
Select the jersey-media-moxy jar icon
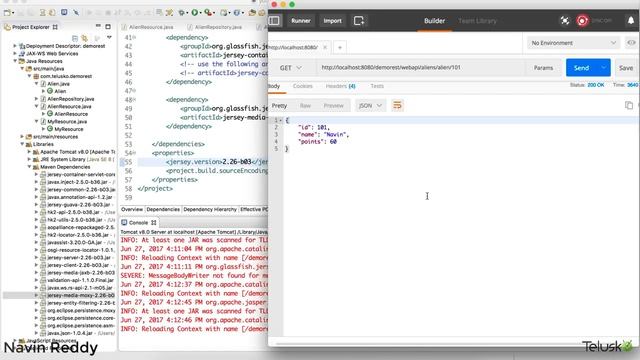[x=43, y=295]
